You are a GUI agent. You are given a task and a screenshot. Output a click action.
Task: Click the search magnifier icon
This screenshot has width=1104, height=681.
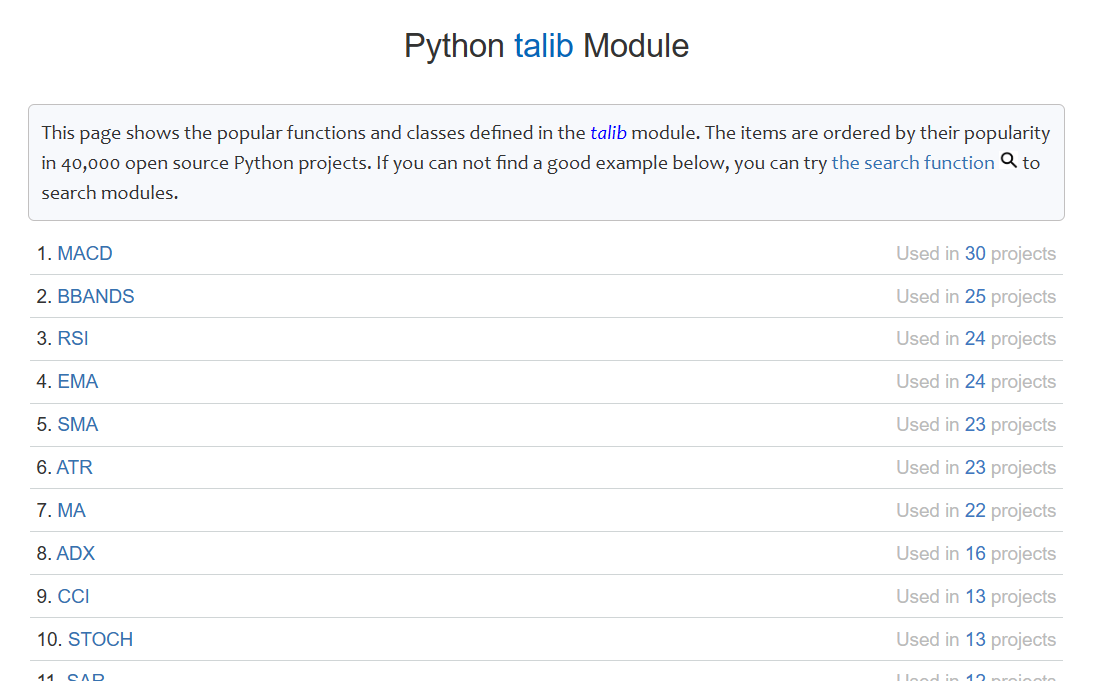1008,160
